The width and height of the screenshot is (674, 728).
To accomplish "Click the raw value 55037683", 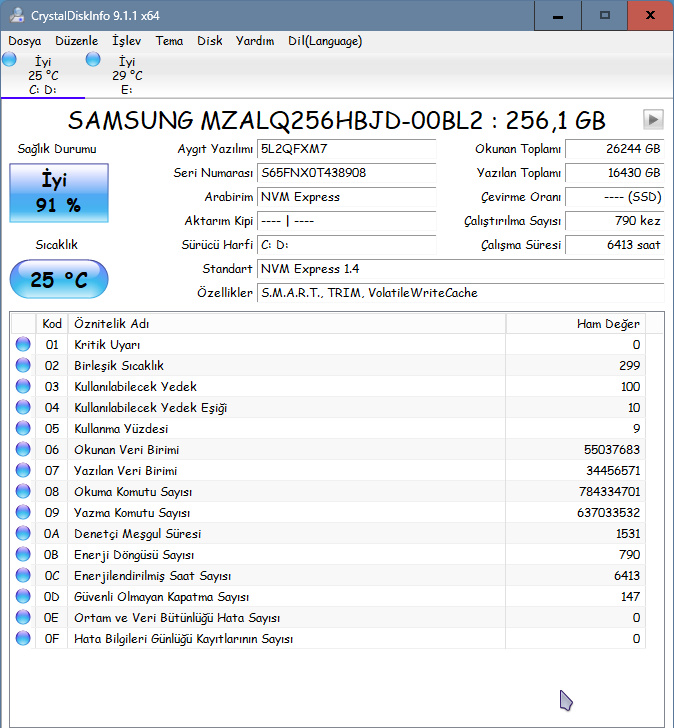I will pos(612,449).
